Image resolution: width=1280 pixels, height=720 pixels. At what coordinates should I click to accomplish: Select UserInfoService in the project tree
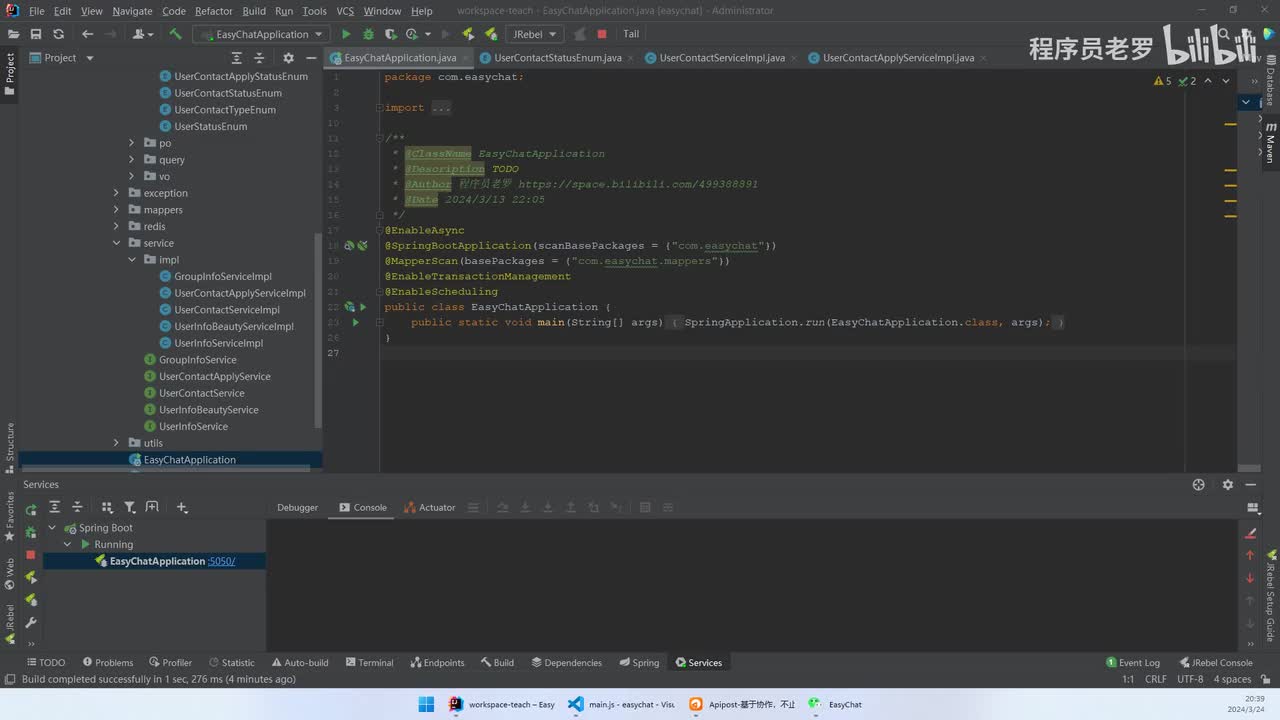[x=193, y=426]
